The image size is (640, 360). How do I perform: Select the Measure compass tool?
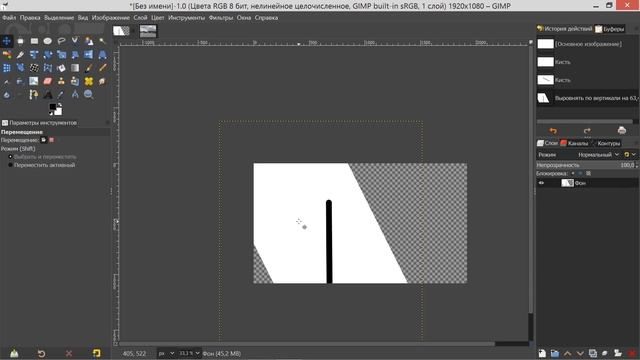[75, 95]
